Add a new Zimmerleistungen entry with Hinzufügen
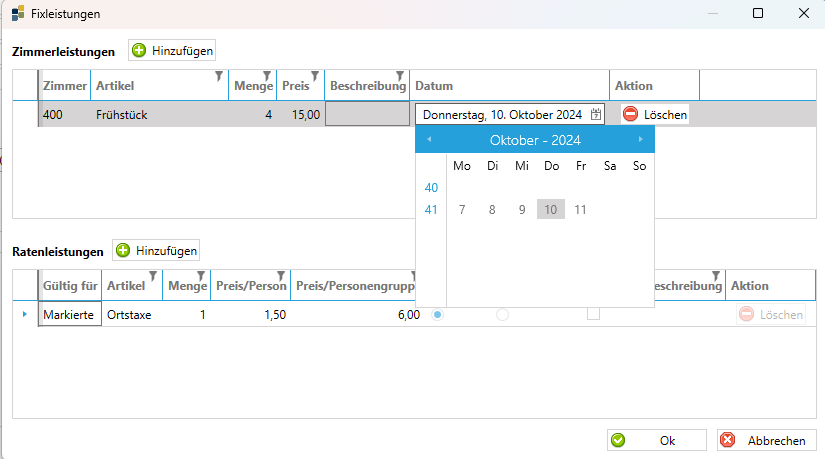 tap(172, 51)
